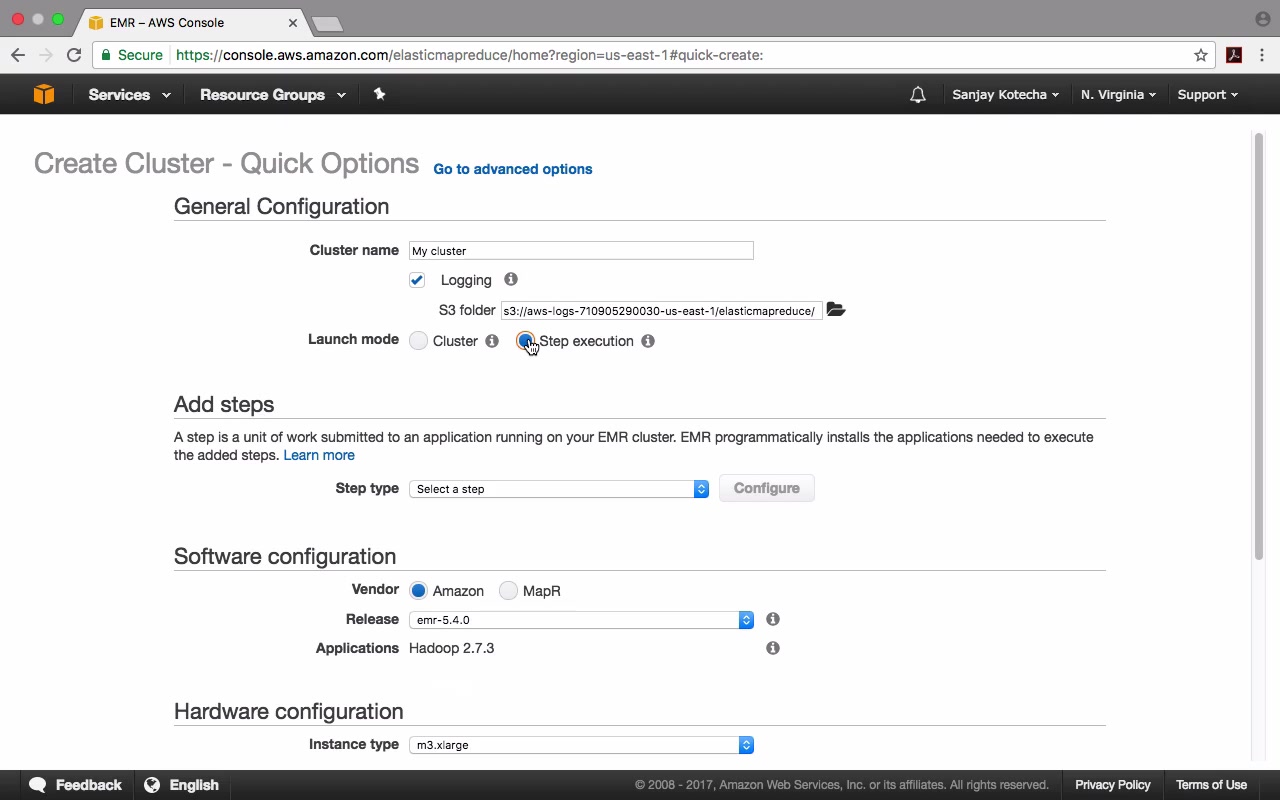Click the Feedback button in footer
1280x800 pixels.
click(76, 785)
